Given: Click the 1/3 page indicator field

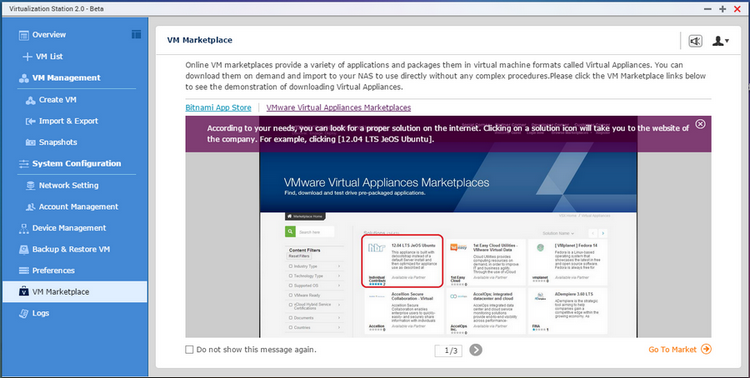Looking at the screenshot, I should 449,351.
